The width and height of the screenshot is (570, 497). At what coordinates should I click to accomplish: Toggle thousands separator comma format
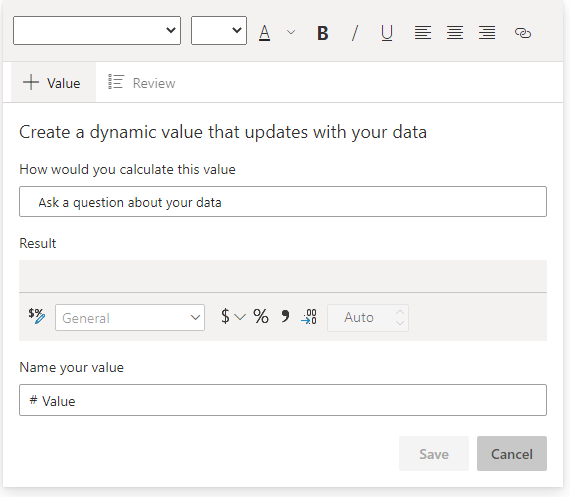(285, 317)
